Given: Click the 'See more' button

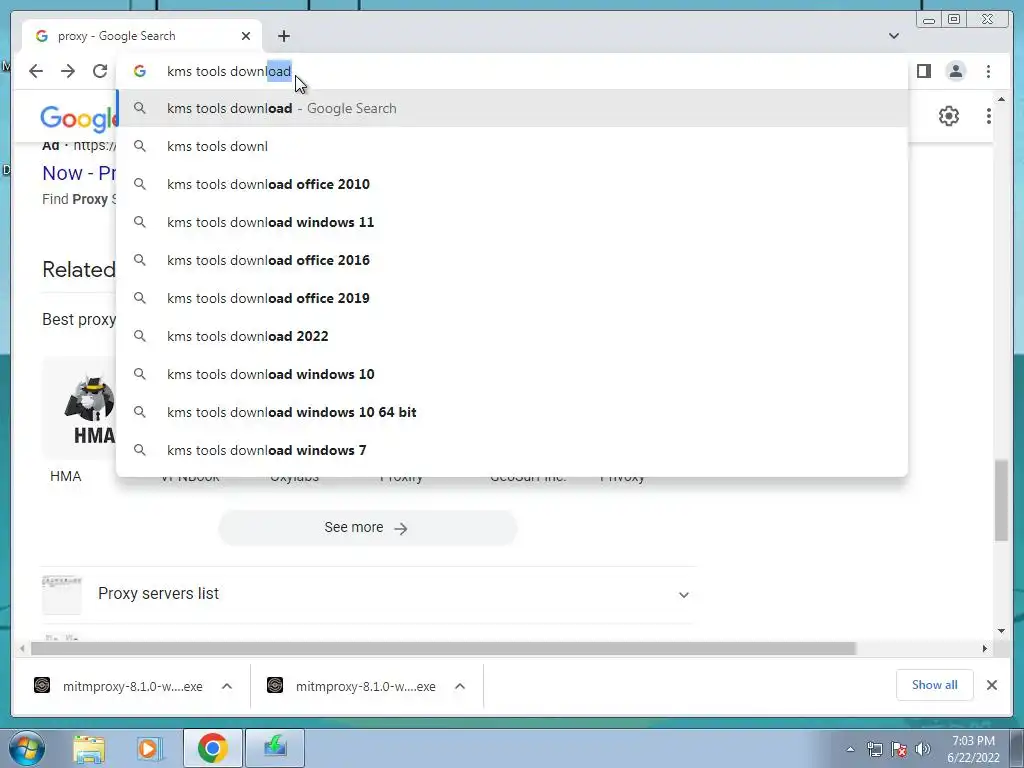Looking at the screenshot, I should coord(368,528).
